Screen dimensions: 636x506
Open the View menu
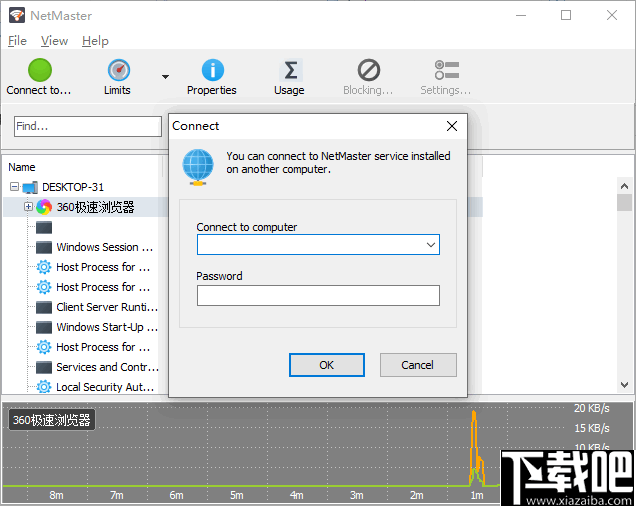(x=54, y=41)
